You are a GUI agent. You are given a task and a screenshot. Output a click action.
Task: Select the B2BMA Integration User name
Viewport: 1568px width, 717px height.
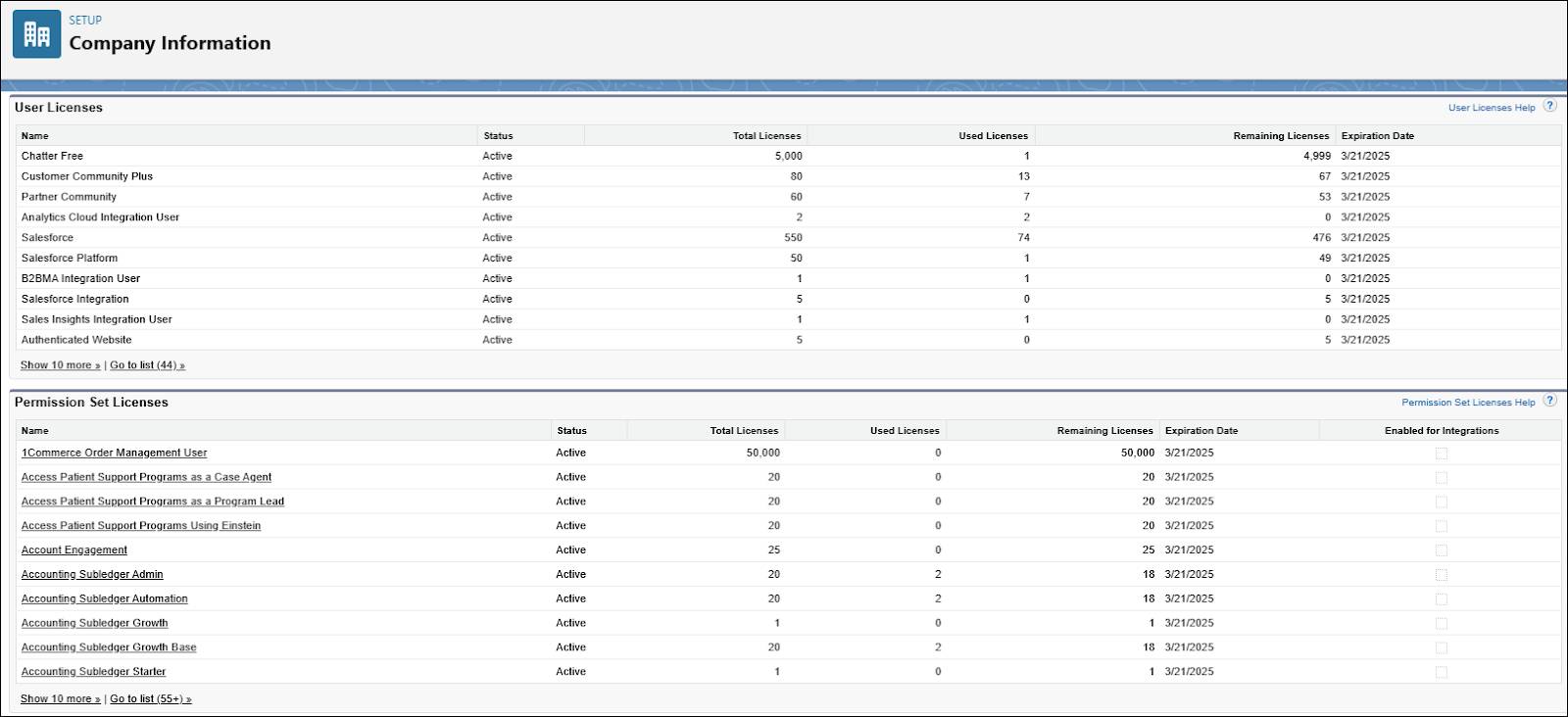click(x=80, y=279)
